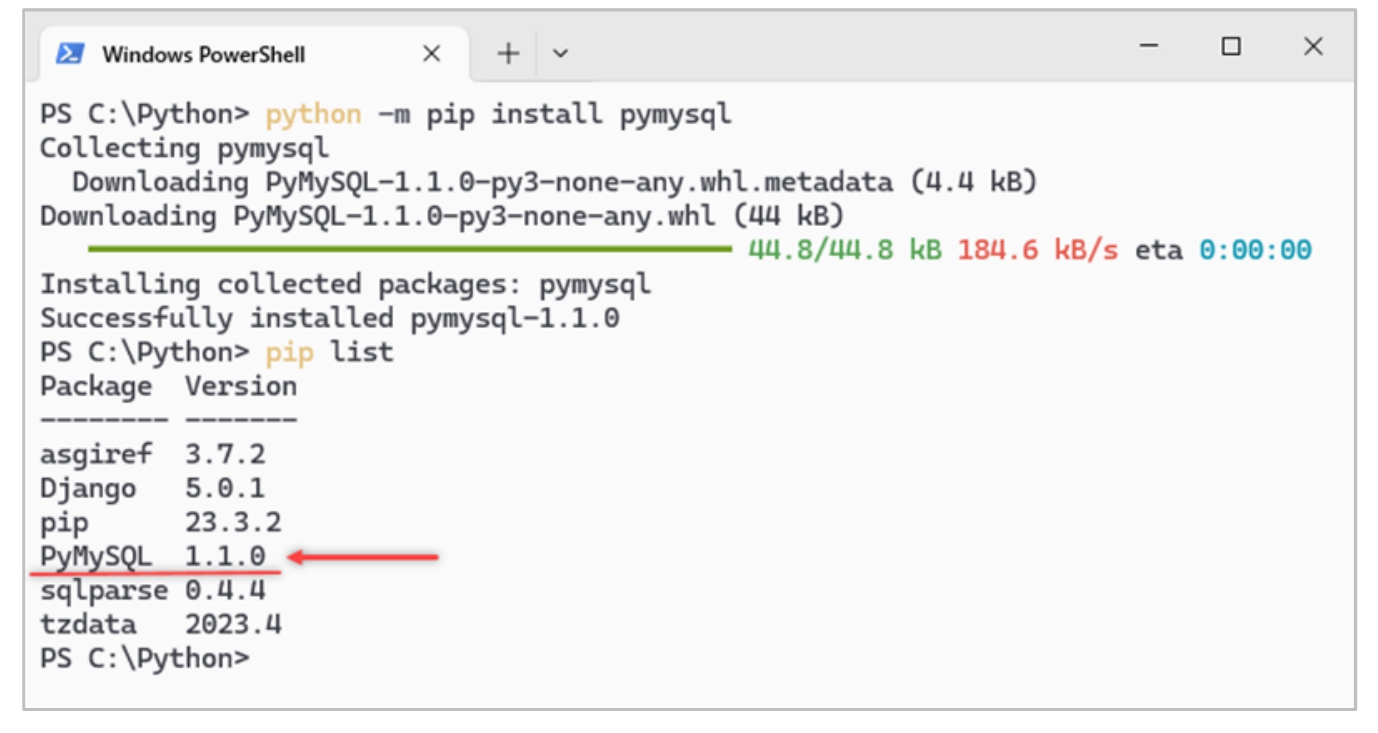The height and width of the screenshot is (733, 1378).
Task: Click the blue eta 0:00:00 value
Action: pyautogui.click(x=1255, y=250)
